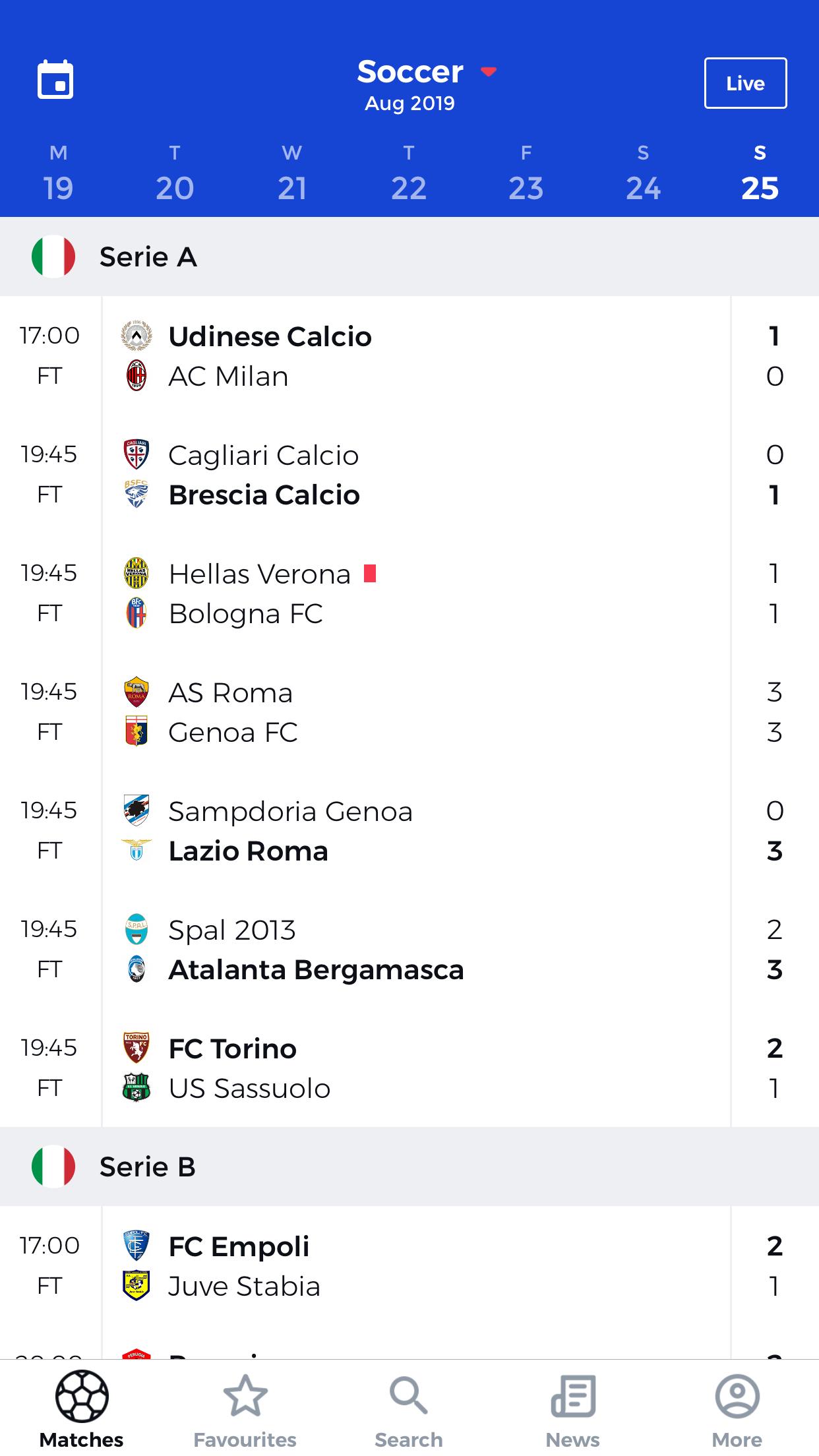Tap the Matches soccer ball icon

click(82, 1395)
